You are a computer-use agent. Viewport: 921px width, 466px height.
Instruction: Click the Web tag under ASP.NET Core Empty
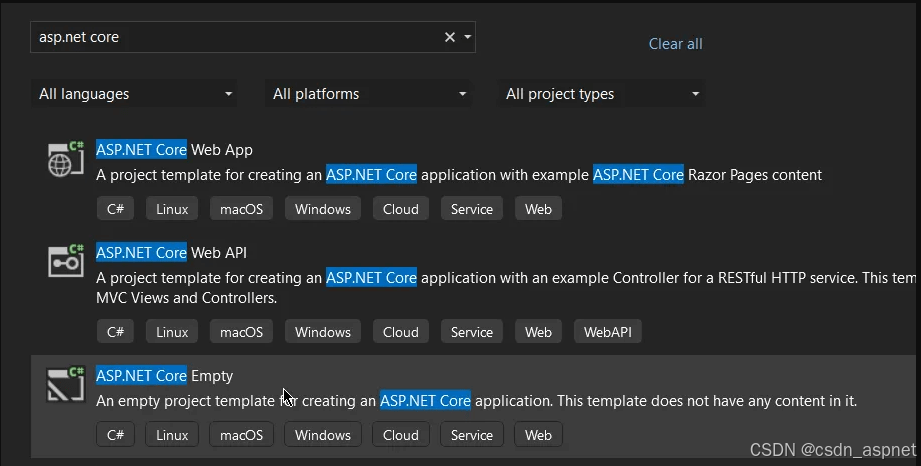538,435
